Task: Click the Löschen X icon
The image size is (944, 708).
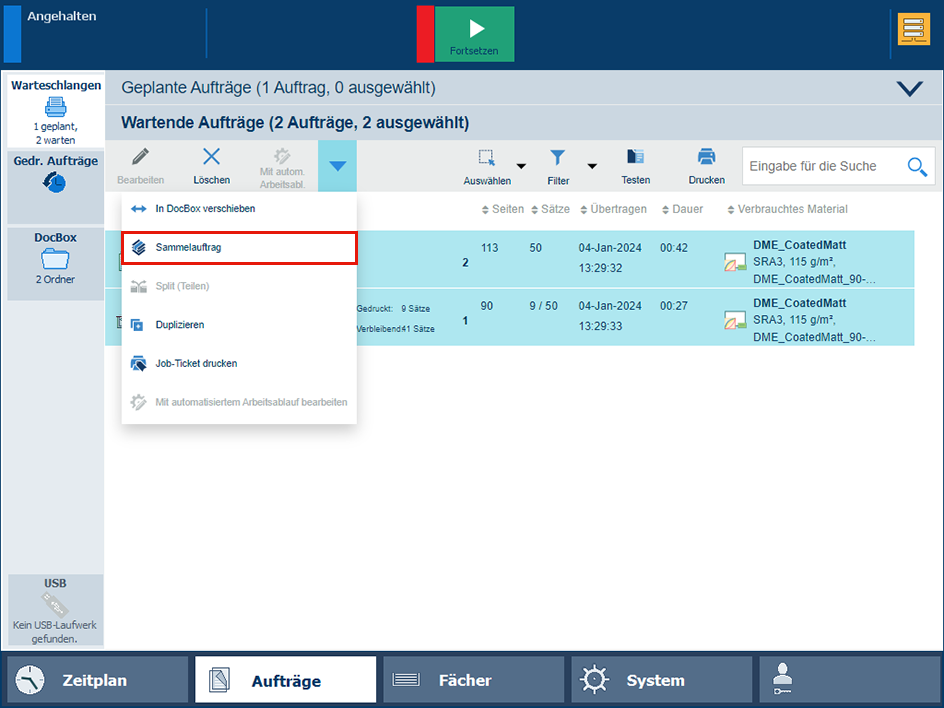Action: (211, 157)
